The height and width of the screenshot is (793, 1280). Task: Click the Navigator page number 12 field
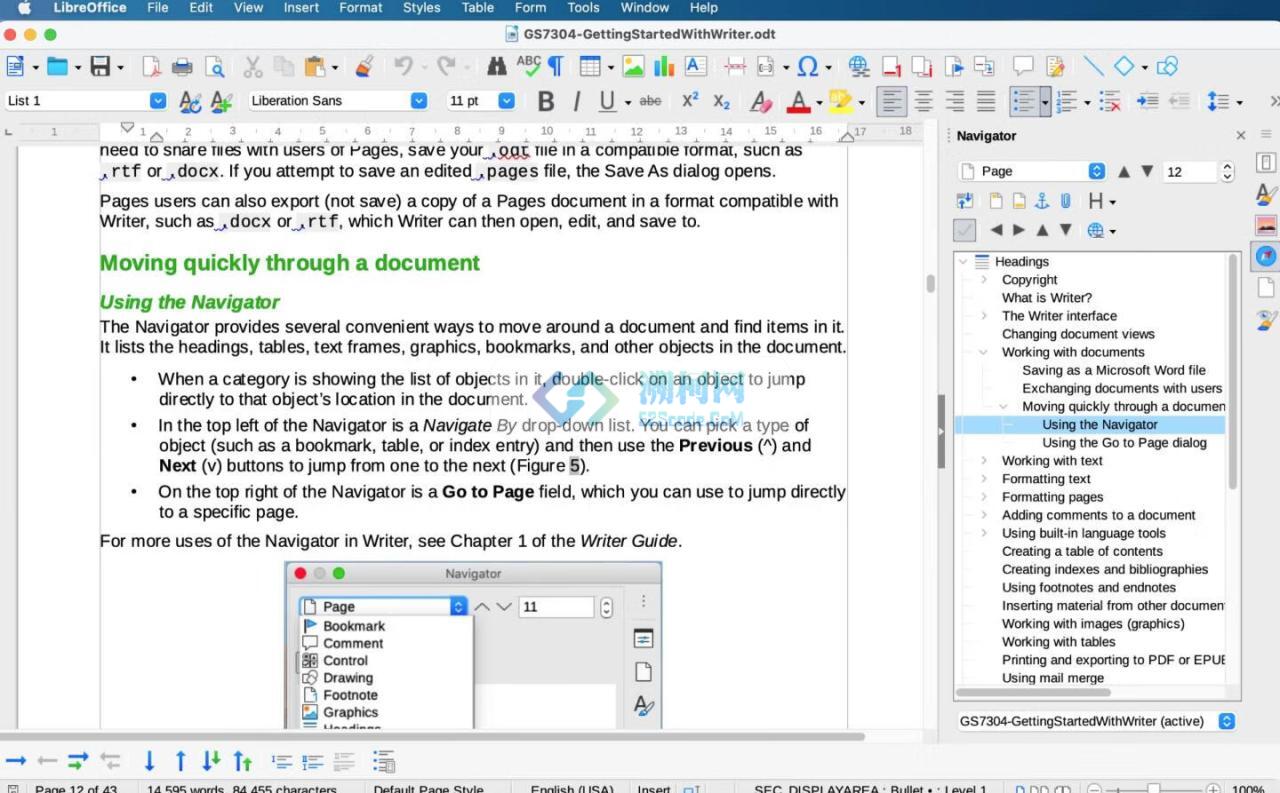click(1190, 172)
